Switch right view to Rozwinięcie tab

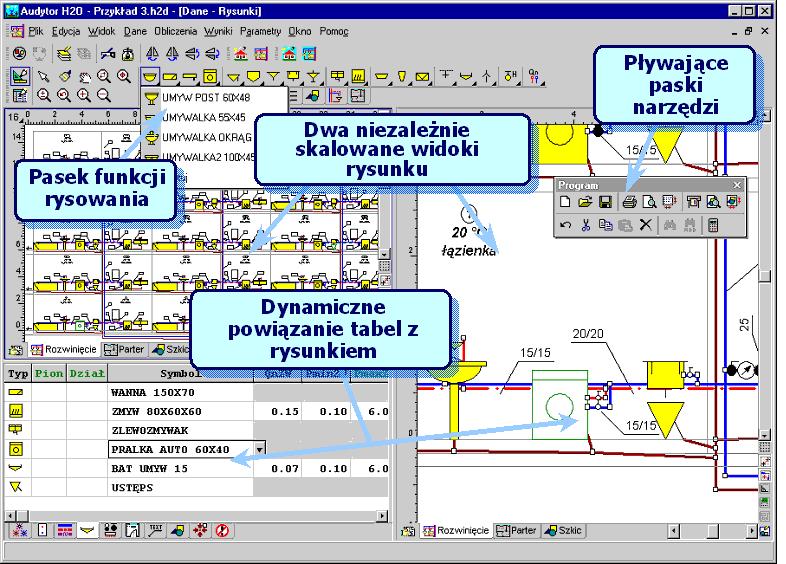pyautogui.click(x=456, y=530)
